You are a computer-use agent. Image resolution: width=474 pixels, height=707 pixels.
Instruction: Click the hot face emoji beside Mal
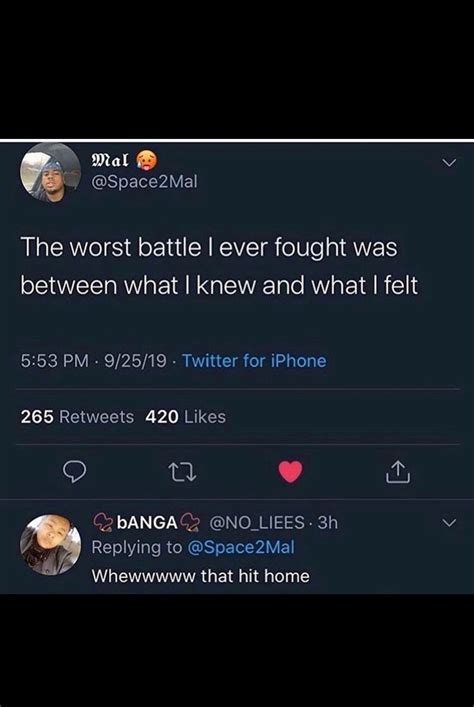146,160
